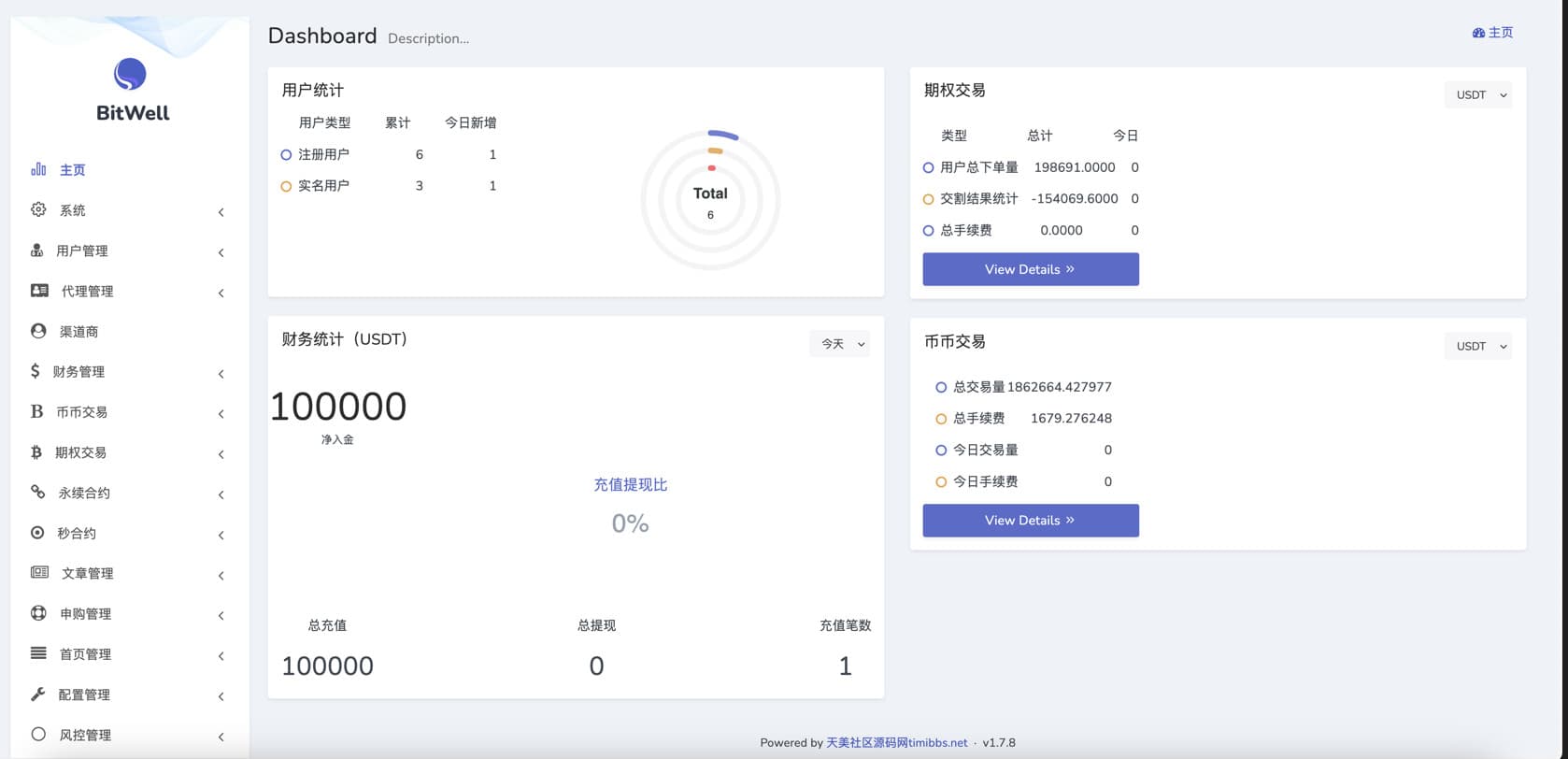Click the user icon for 用户管理
The height and width of the screenshot is (759, 1568).
click(36, 251)
